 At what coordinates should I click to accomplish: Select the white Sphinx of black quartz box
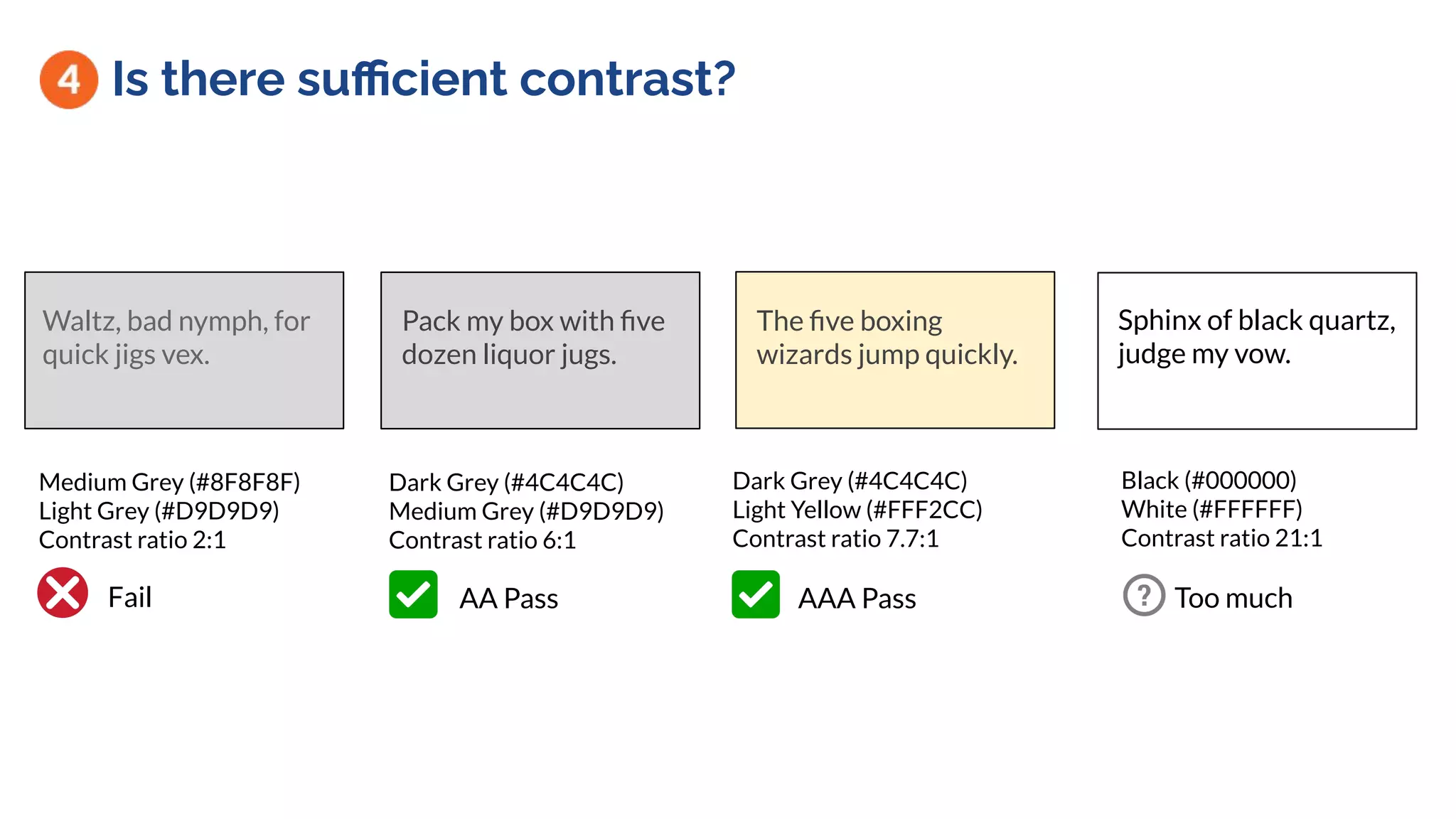tap(1256, 350)
